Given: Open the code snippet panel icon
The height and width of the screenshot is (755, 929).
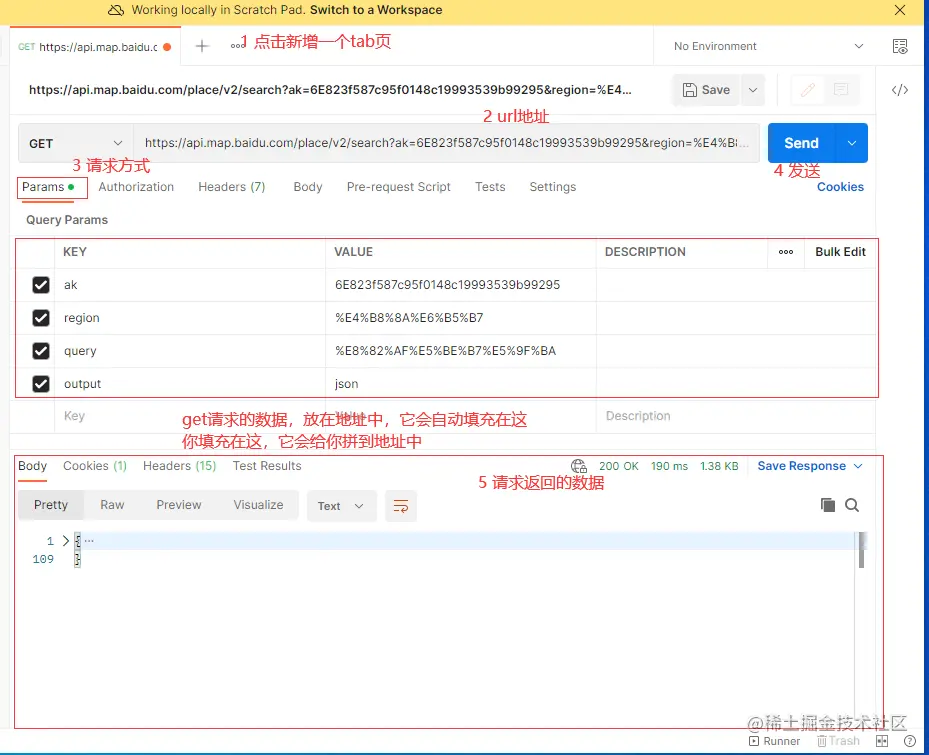Looking at the screenshot, I should [x=899, y=90].
